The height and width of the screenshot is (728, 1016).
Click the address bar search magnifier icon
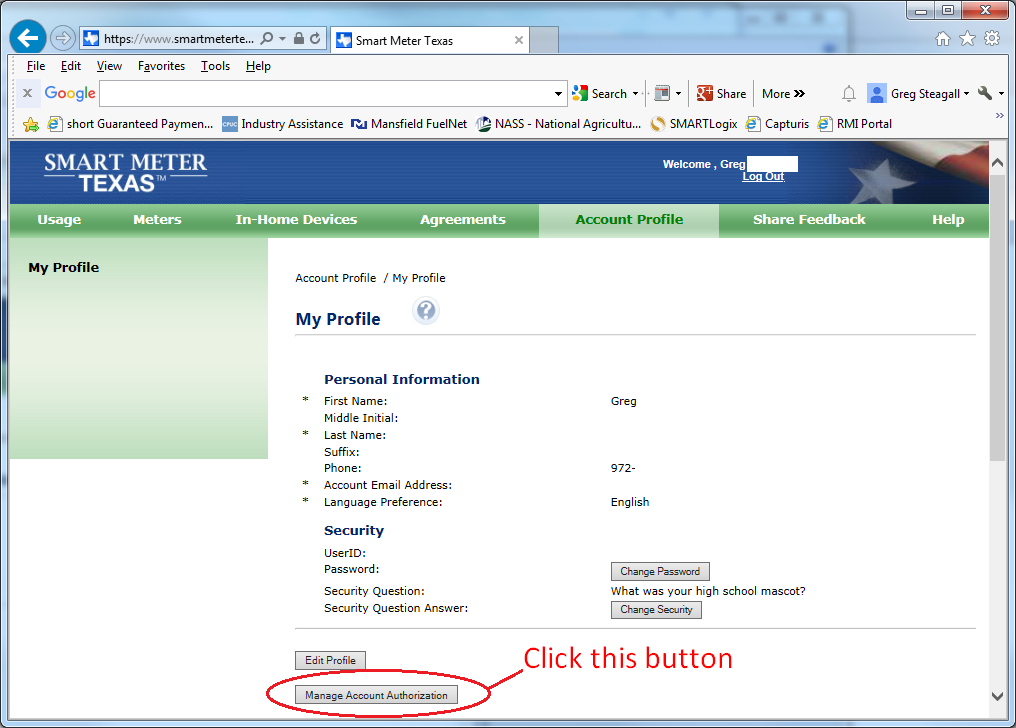(x=266, y=38)
